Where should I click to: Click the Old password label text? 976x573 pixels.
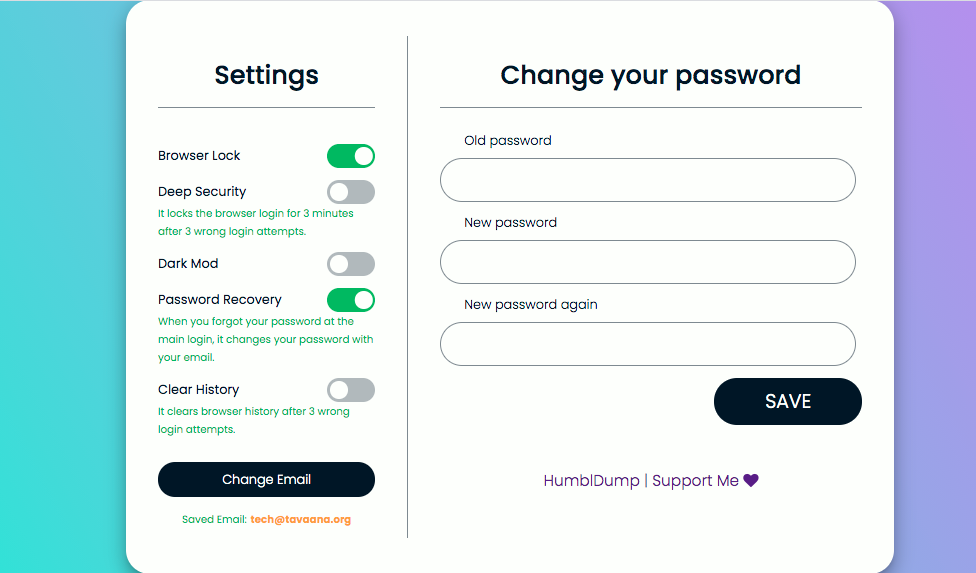[x=508, y=141]
